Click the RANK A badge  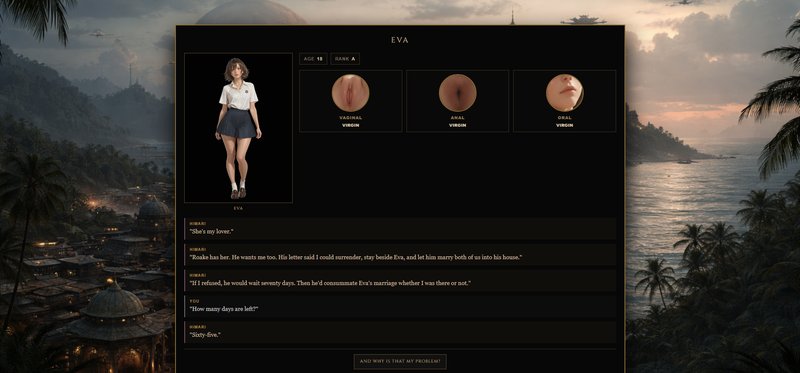pos(345,59)
